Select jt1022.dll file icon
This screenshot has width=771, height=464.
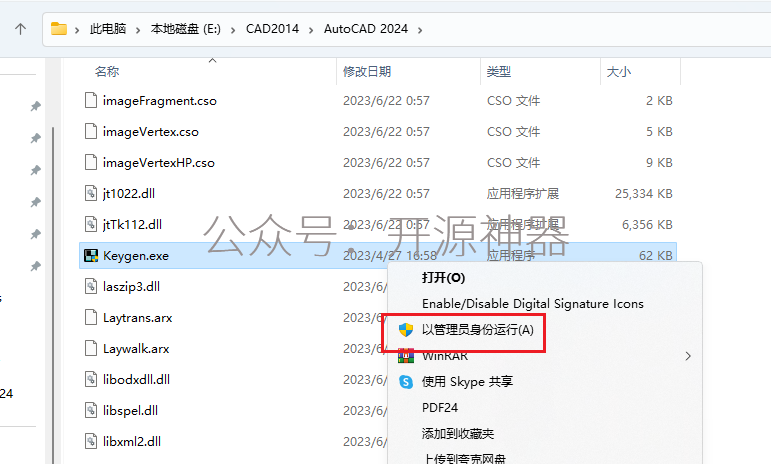(x=91, y=193)
